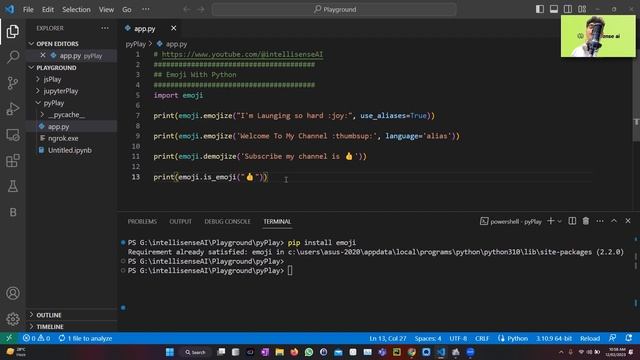Open the Search view in activity bar
Screen dimensions: 640x360
click(13, 57)
